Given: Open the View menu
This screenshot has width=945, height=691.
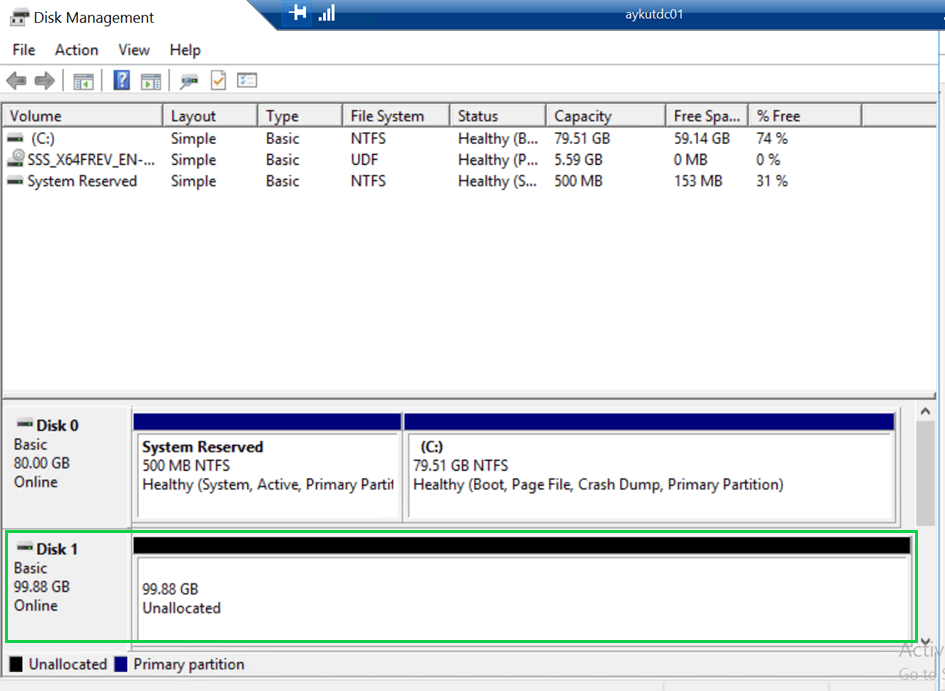Looking at the screenshot, I should (134, 50).
